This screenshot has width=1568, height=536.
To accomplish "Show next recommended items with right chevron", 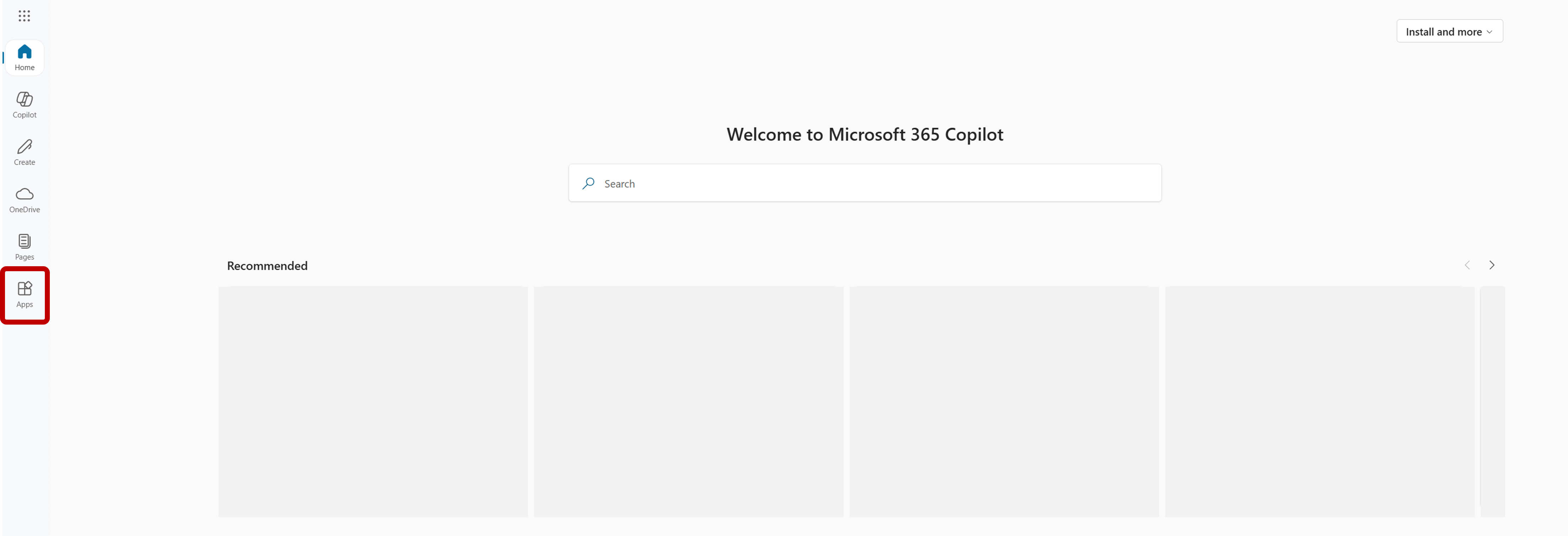I will click(1491, 265).
